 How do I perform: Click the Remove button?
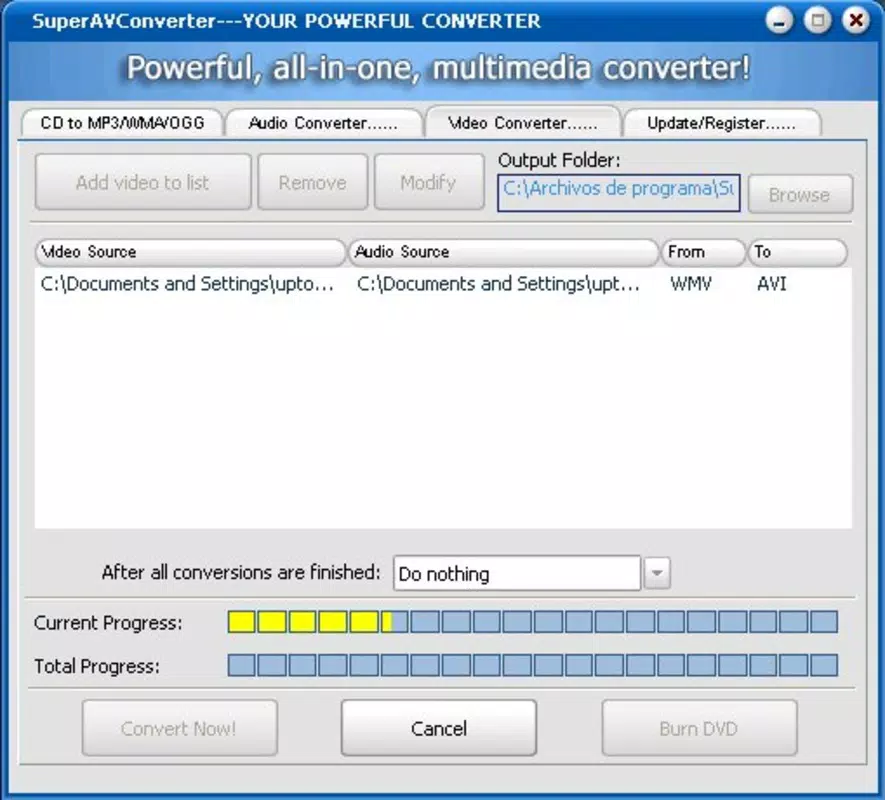coord(313,182)
